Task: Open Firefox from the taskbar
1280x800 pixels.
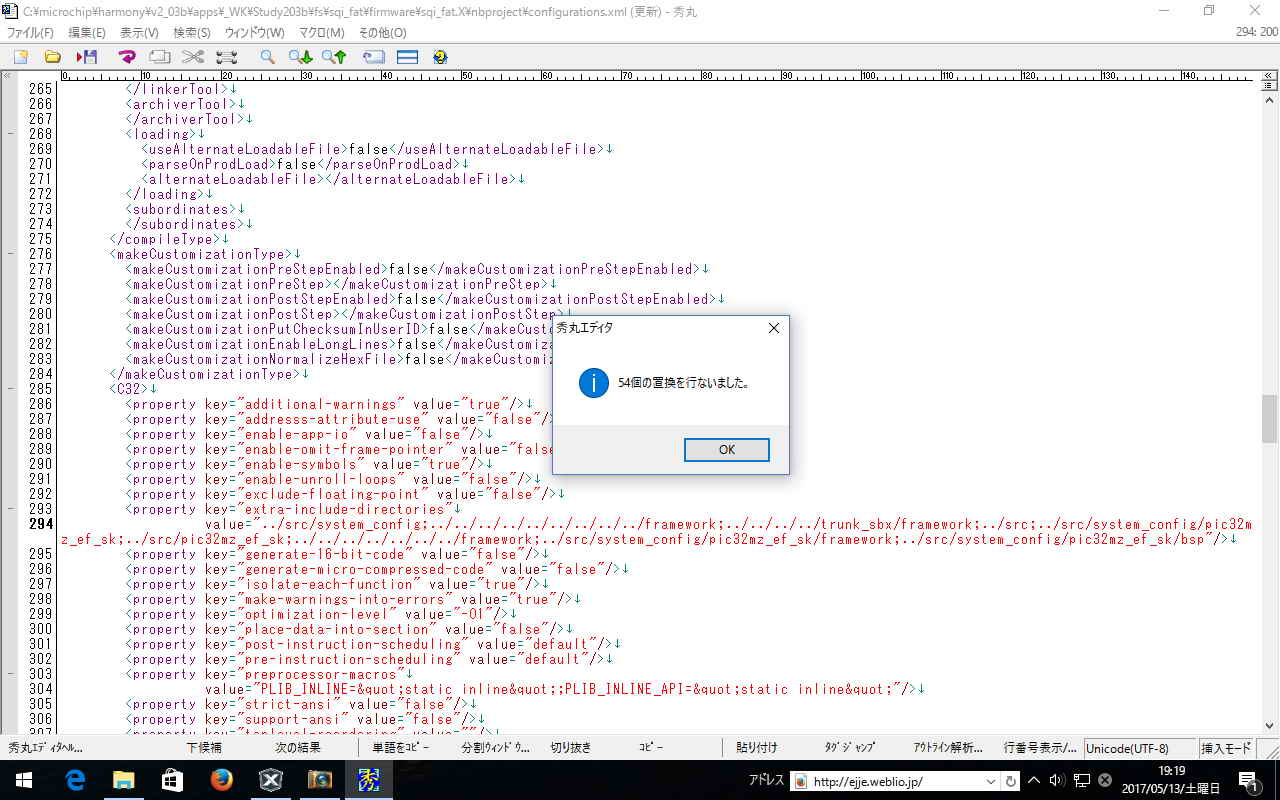Action: click(222, 780)
